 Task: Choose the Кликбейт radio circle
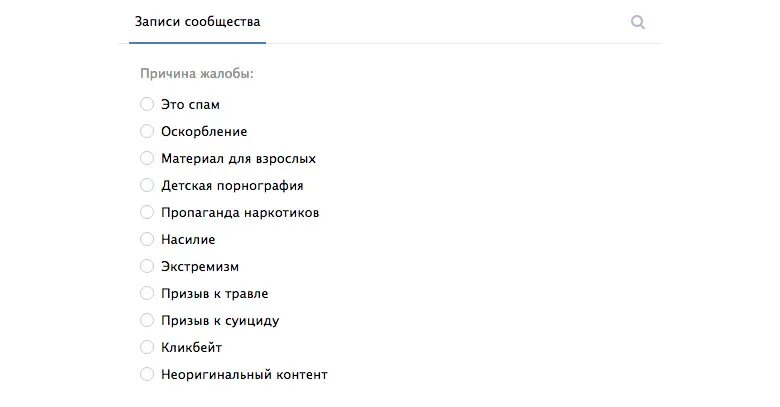click(x=147, y=347)
